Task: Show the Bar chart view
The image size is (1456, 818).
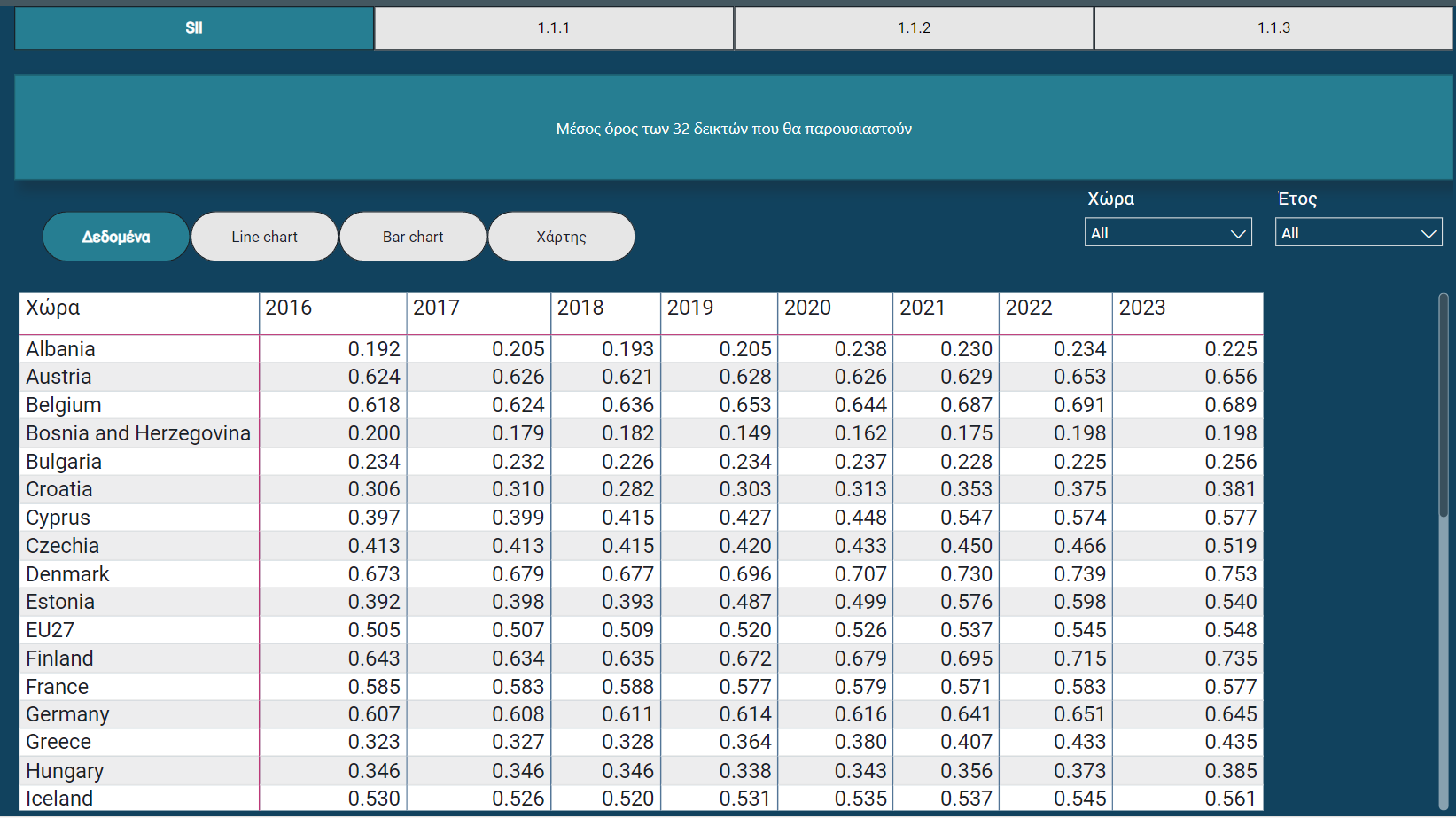Action: (413, 237)
